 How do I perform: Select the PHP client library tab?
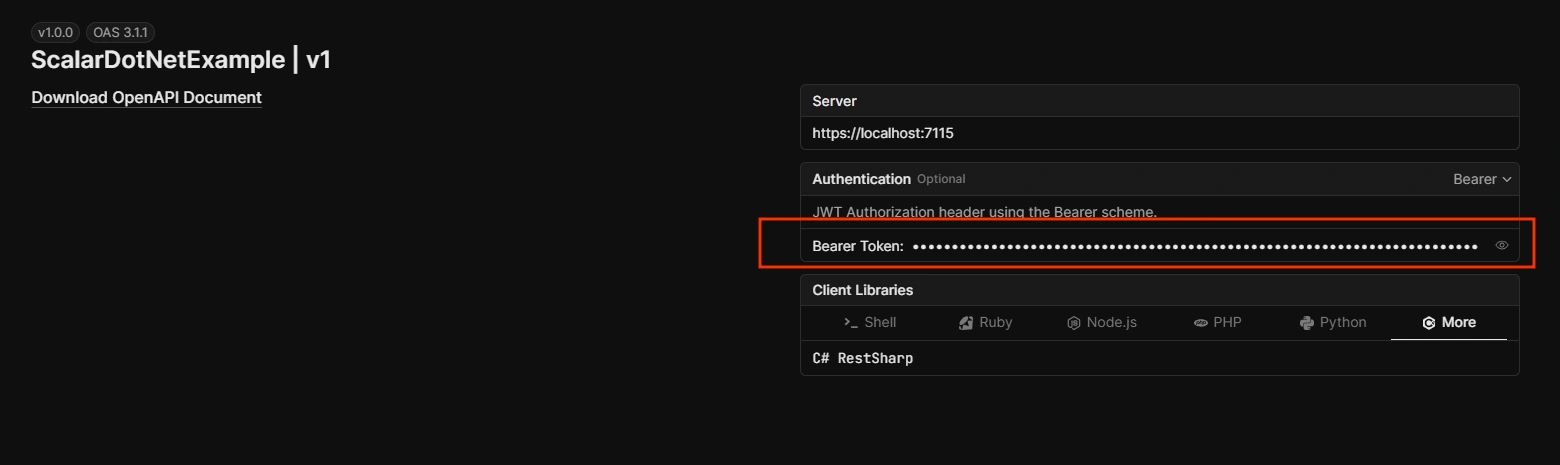click(x=1217, y=322)
